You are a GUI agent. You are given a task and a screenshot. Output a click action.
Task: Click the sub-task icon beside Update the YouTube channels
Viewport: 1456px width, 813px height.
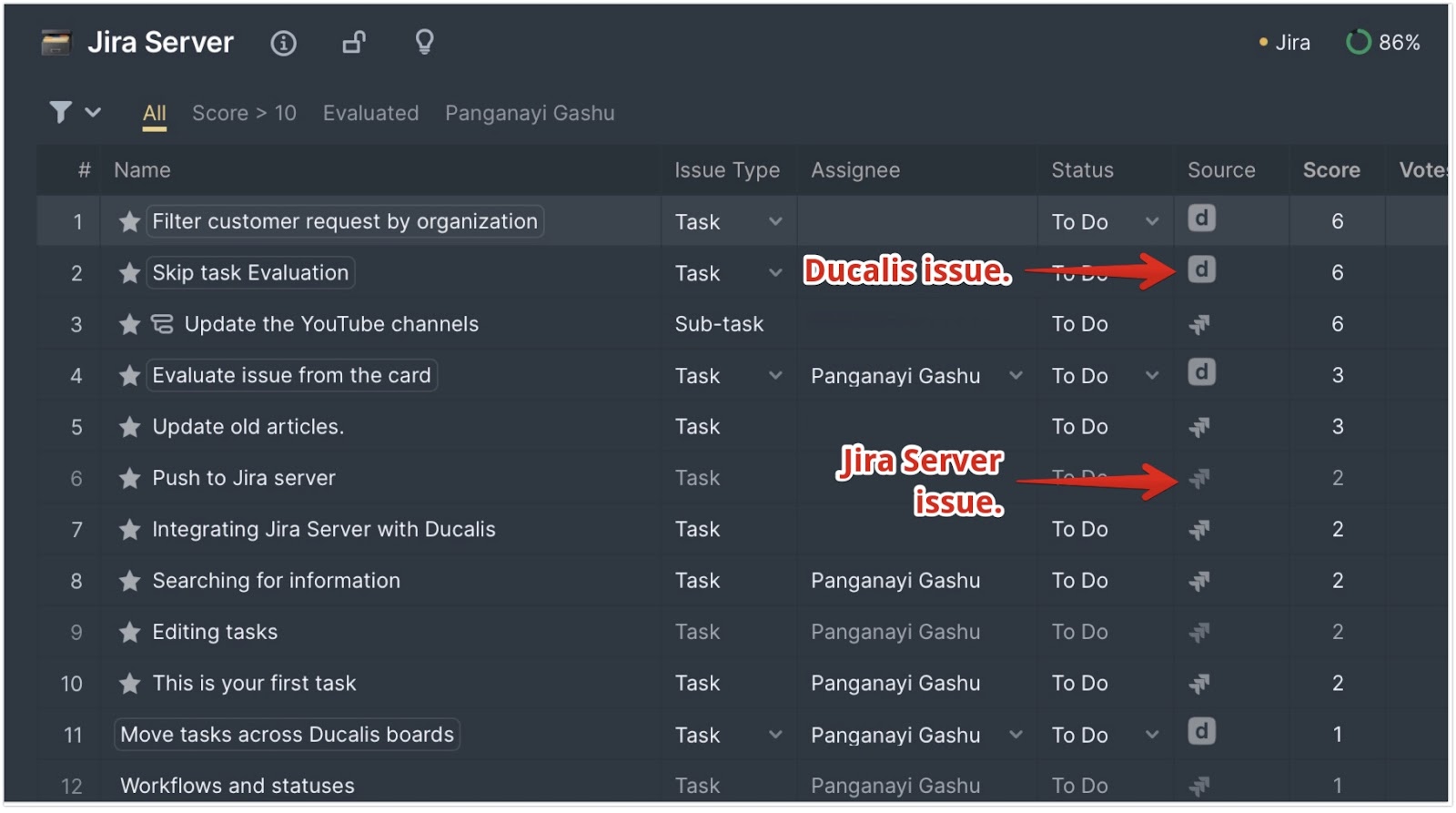(x=162, y=324)
